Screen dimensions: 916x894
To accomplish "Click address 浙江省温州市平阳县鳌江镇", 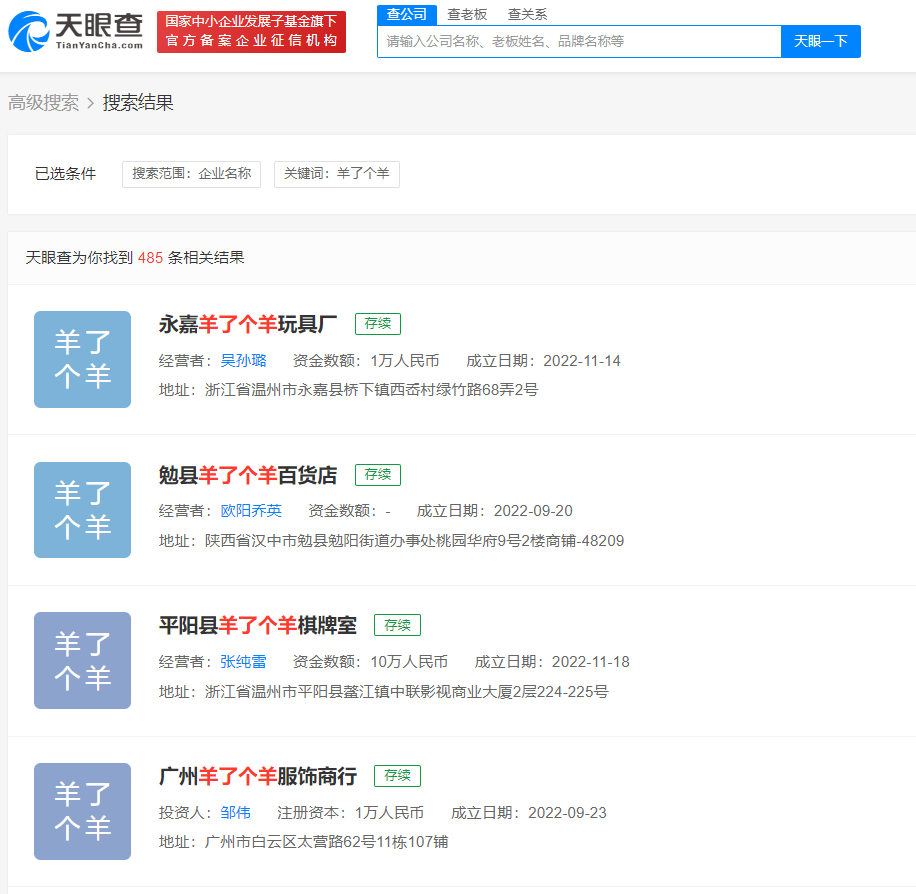I will 407,692.
